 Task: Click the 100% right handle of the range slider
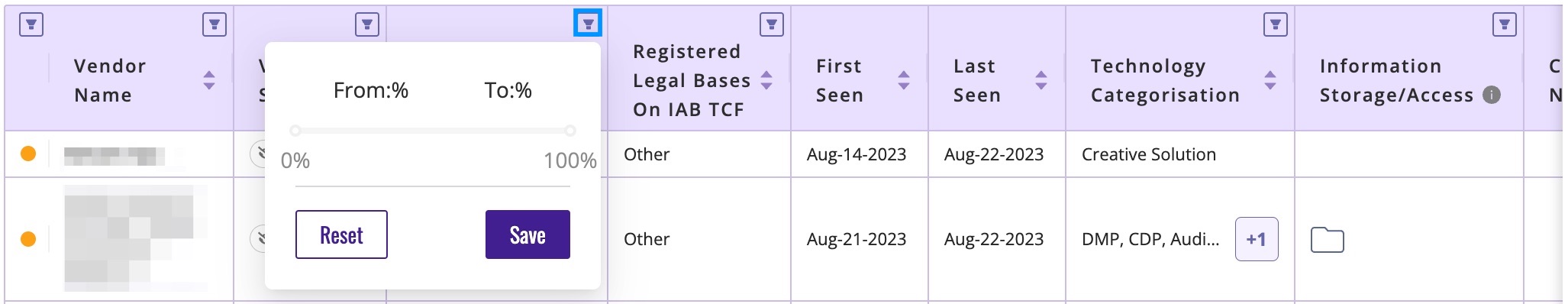[570, 131]
